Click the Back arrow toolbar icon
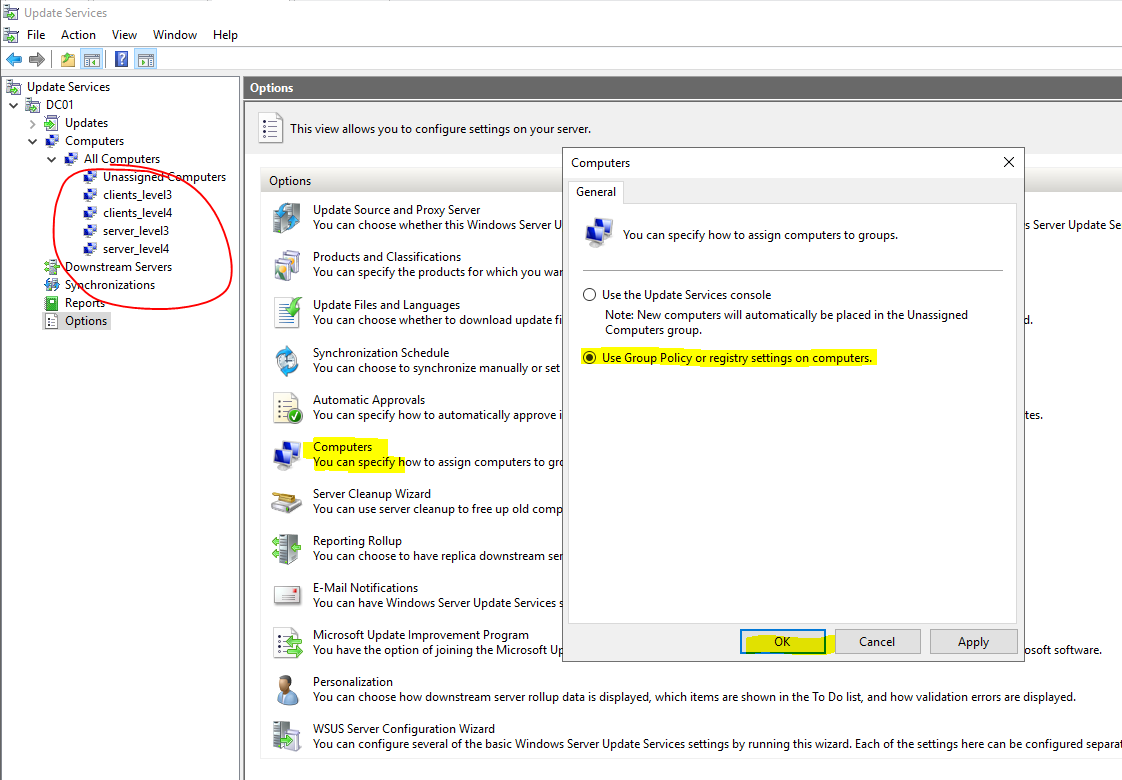 click(x=14, y=59)
